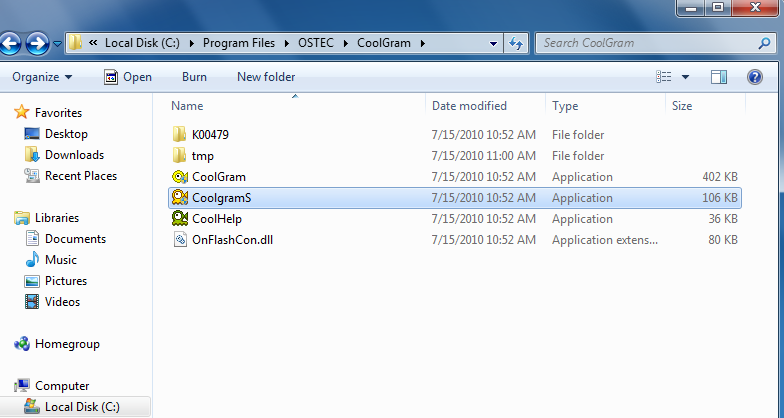
Task: Open the Pictures library
Action: tap(66, 281)
